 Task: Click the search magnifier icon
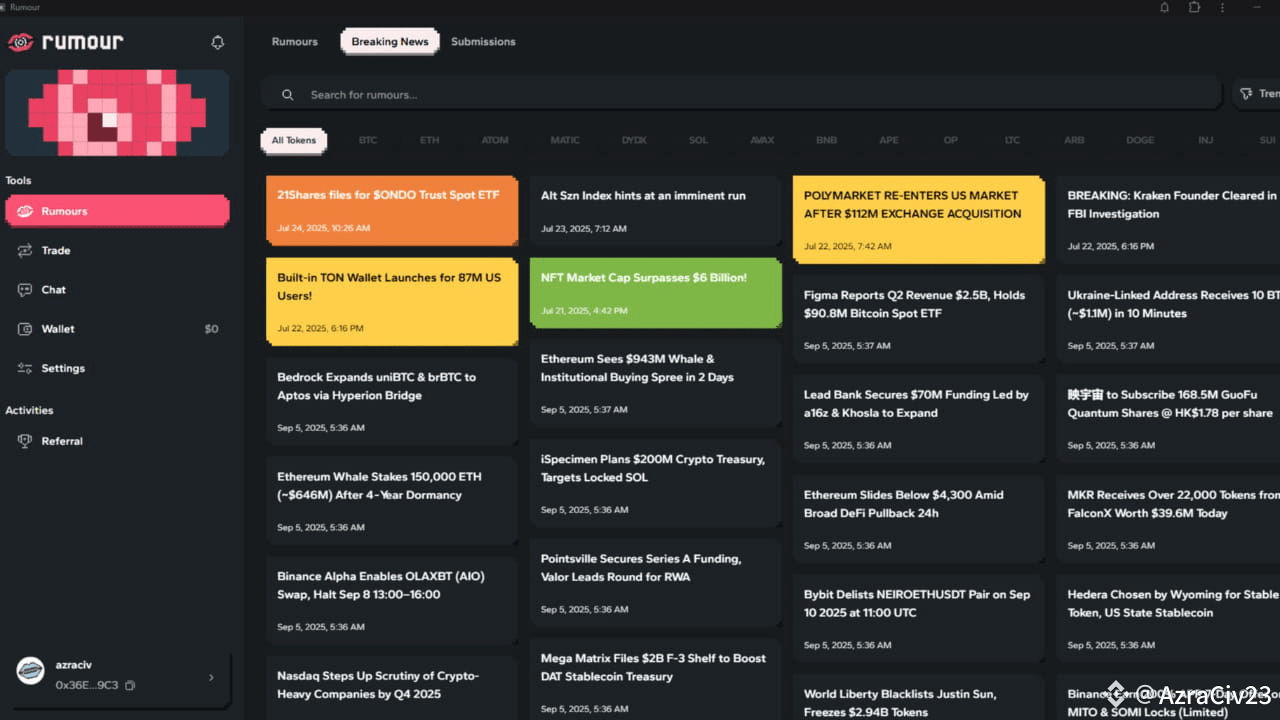(287, 95)
